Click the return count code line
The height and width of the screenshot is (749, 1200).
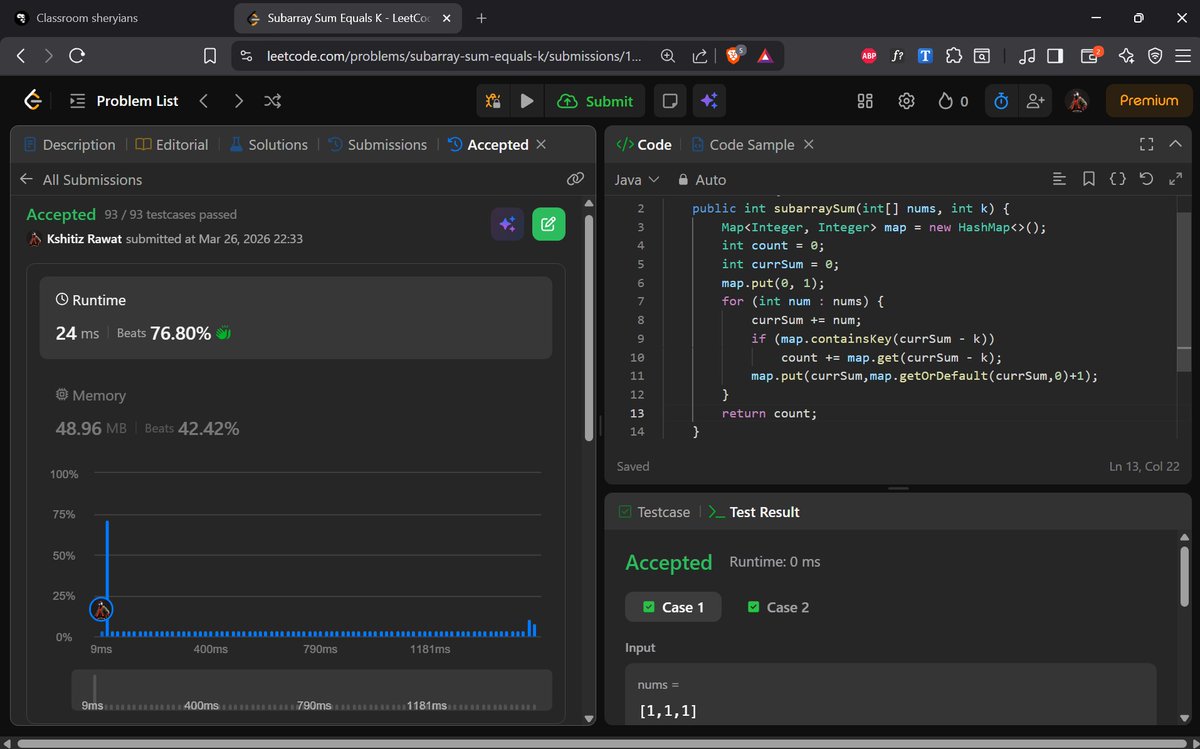[x=769, y=413]
